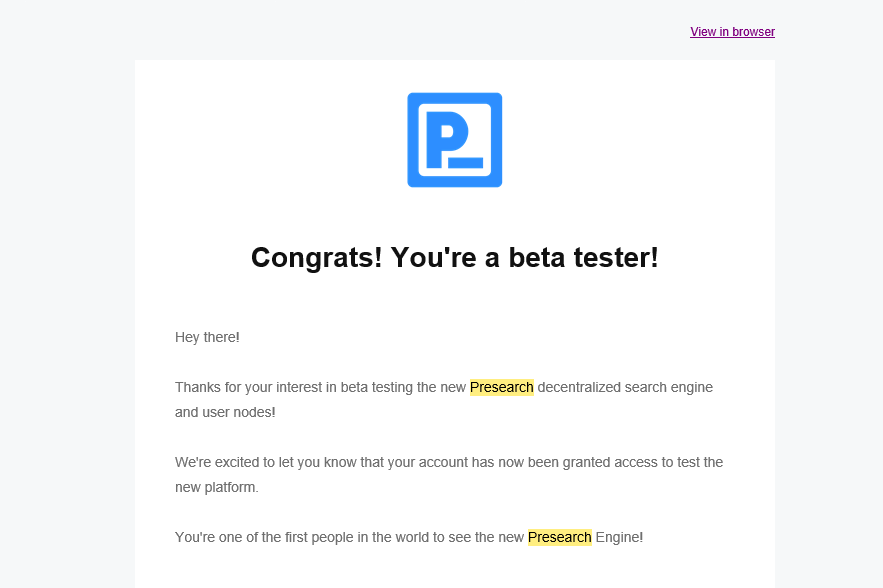Click the "beta tester!" words in the heading
Viewport: 883px width, 588px height.
click(583, 258)
